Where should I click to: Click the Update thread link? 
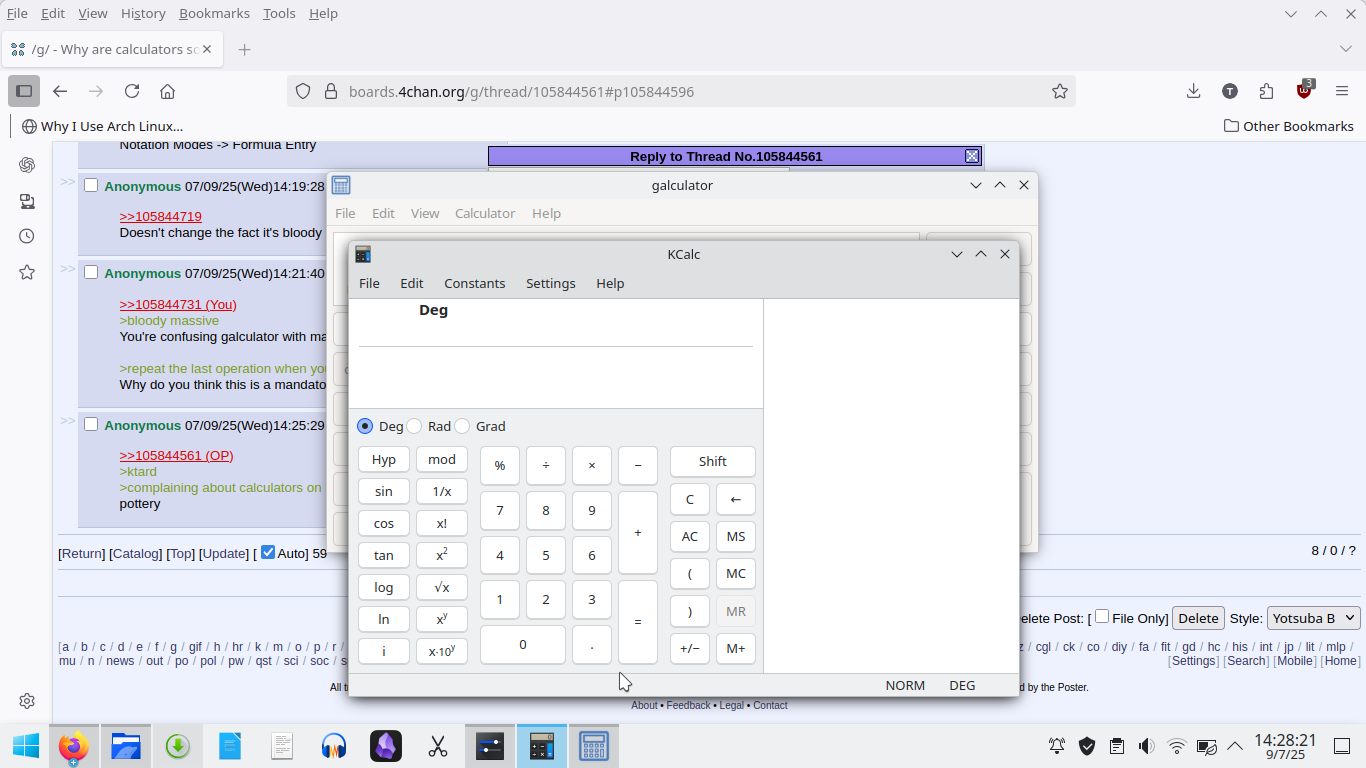click(224, 553)
